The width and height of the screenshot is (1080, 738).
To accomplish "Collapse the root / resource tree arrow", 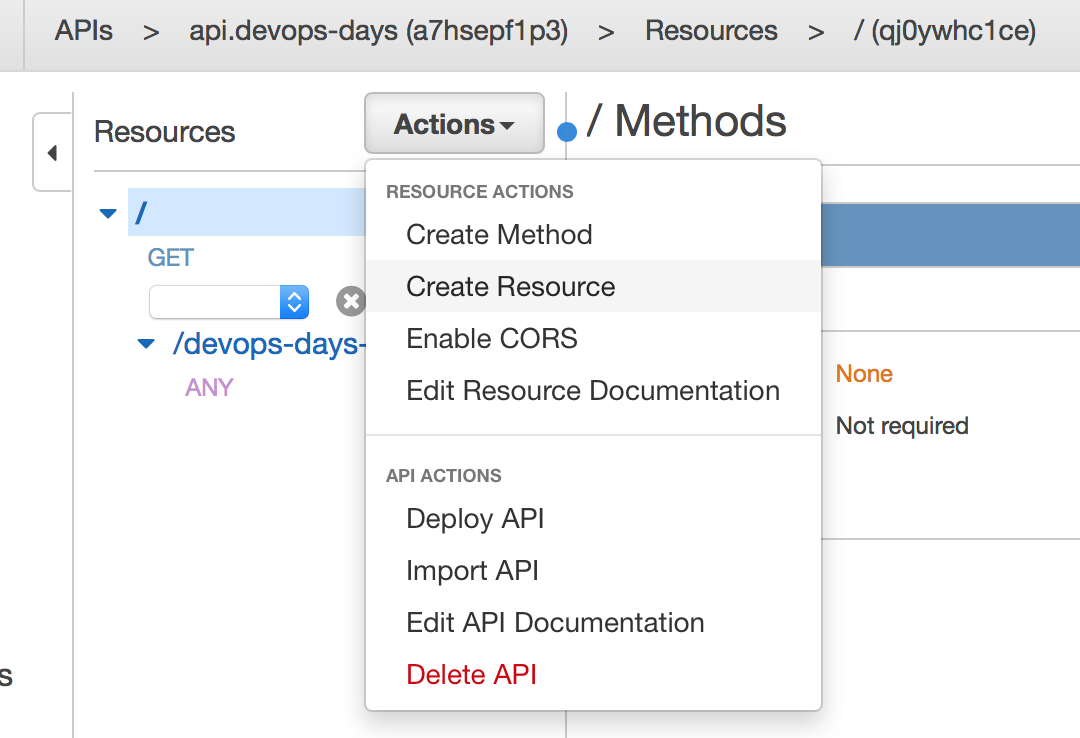I will click(x=109, y=213).
